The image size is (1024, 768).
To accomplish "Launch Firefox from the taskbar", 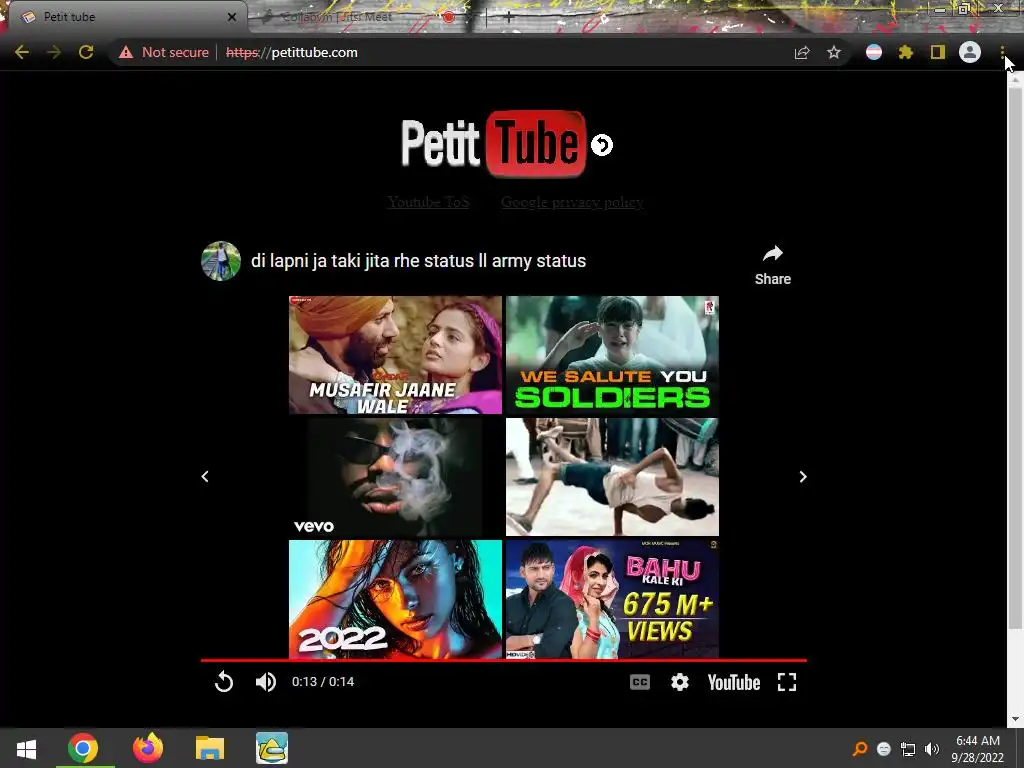I will [148, 748].
